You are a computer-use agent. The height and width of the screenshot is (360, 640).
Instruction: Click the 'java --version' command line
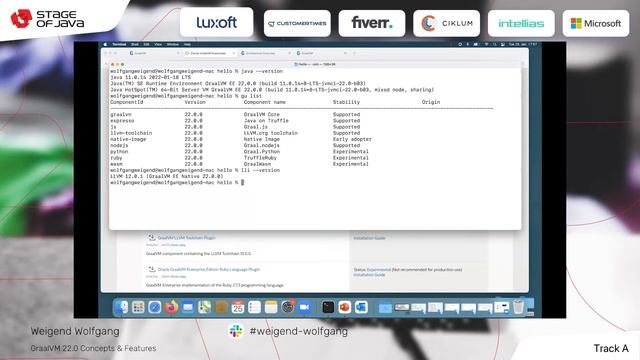[x=196, y=71]
